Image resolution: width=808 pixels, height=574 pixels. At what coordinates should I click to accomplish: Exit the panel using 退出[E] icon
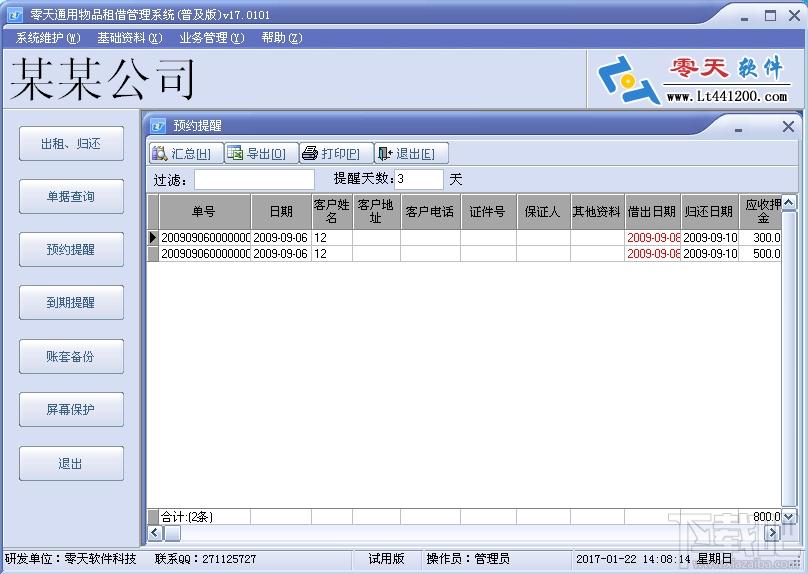[385, 153]
